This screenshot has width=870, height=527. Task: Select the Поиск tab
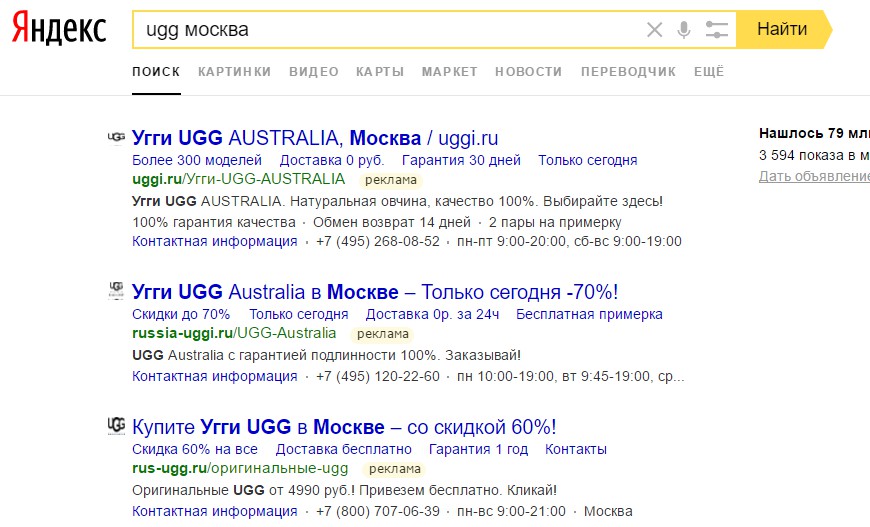[x=156, y=72]
